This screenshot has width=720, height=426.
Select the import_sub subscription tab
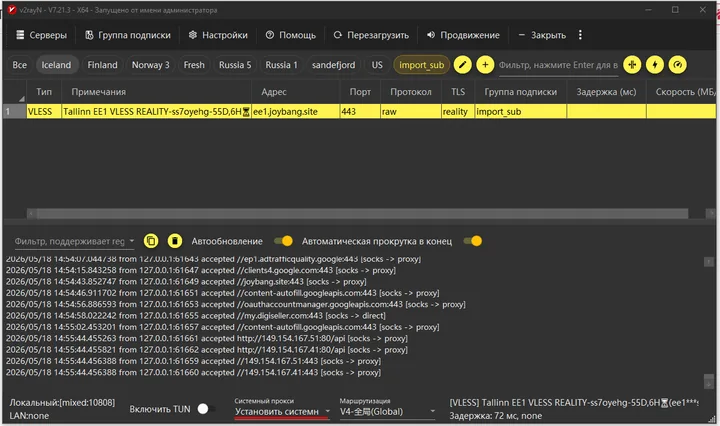(421, 65)
